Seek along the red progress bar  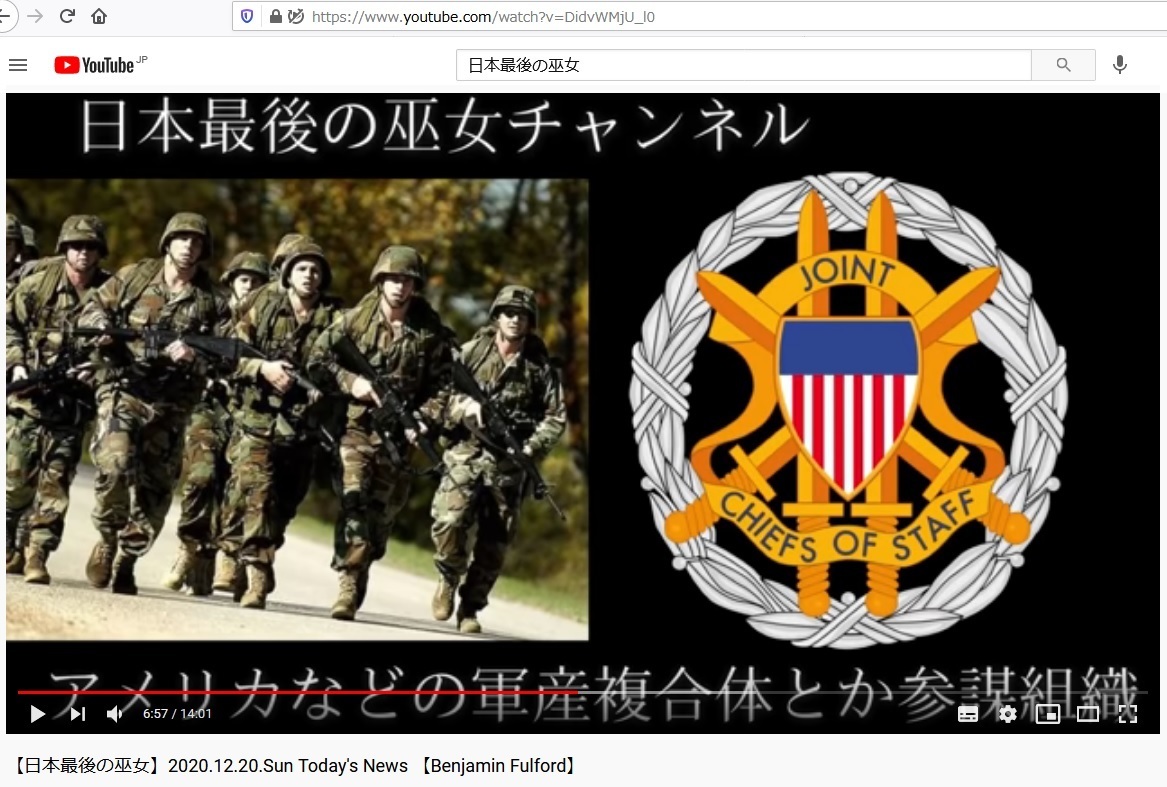pyautogui.click(x=583, y=692)
